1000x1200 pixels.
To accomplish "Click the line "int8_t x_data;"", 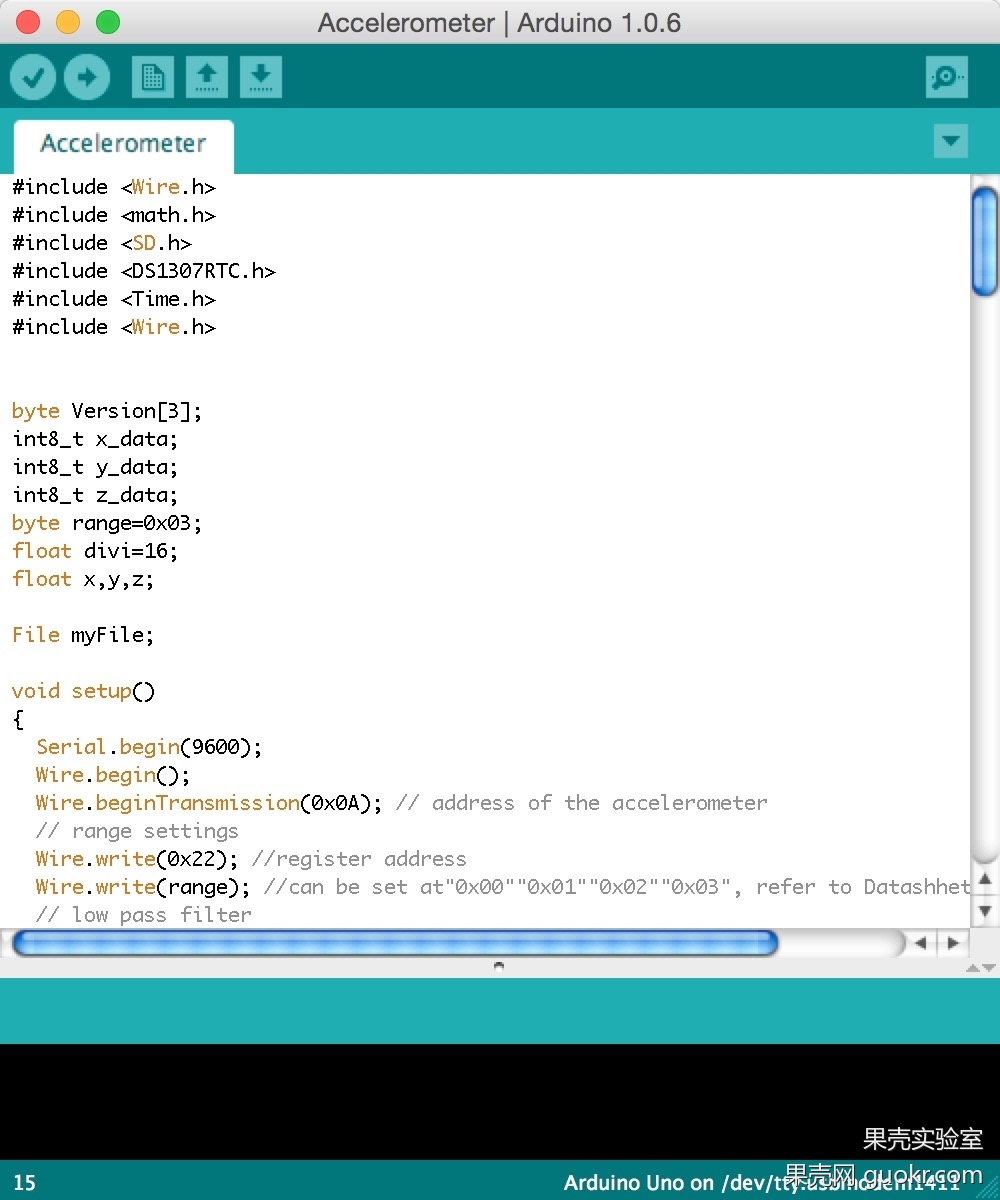I will tap(96, 439).
